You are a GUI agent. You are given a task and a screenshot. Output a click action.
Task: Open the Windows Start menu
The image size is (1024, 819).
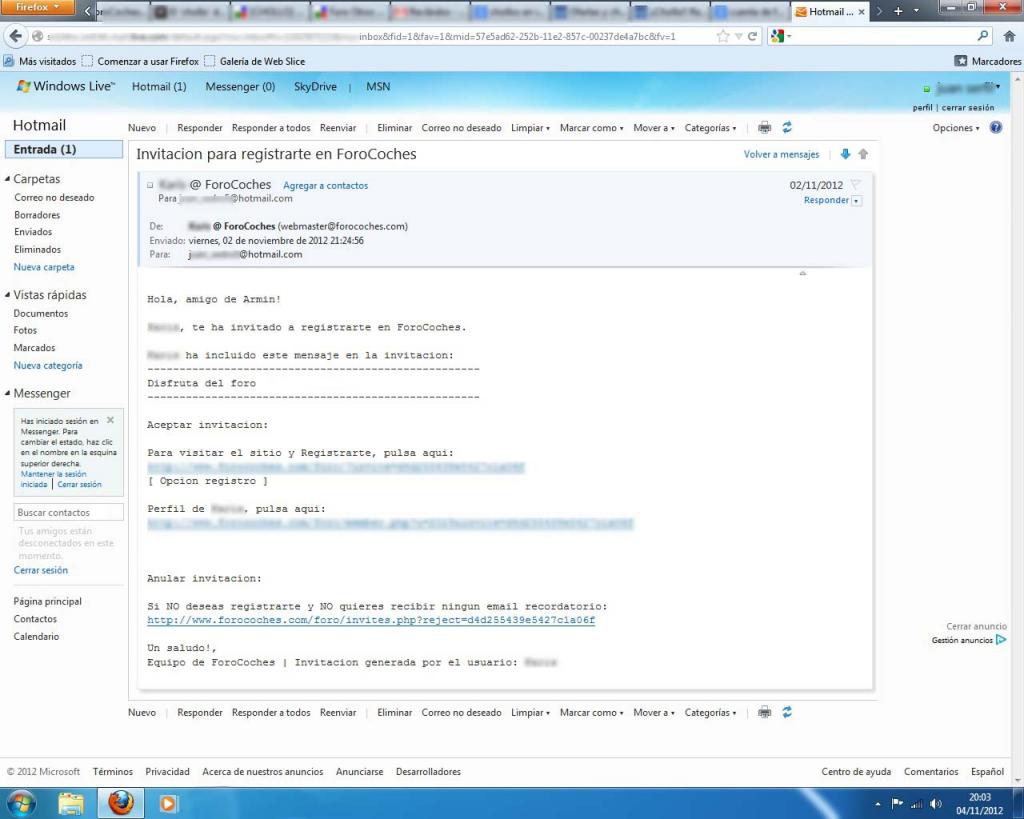[x=22, y=803]
